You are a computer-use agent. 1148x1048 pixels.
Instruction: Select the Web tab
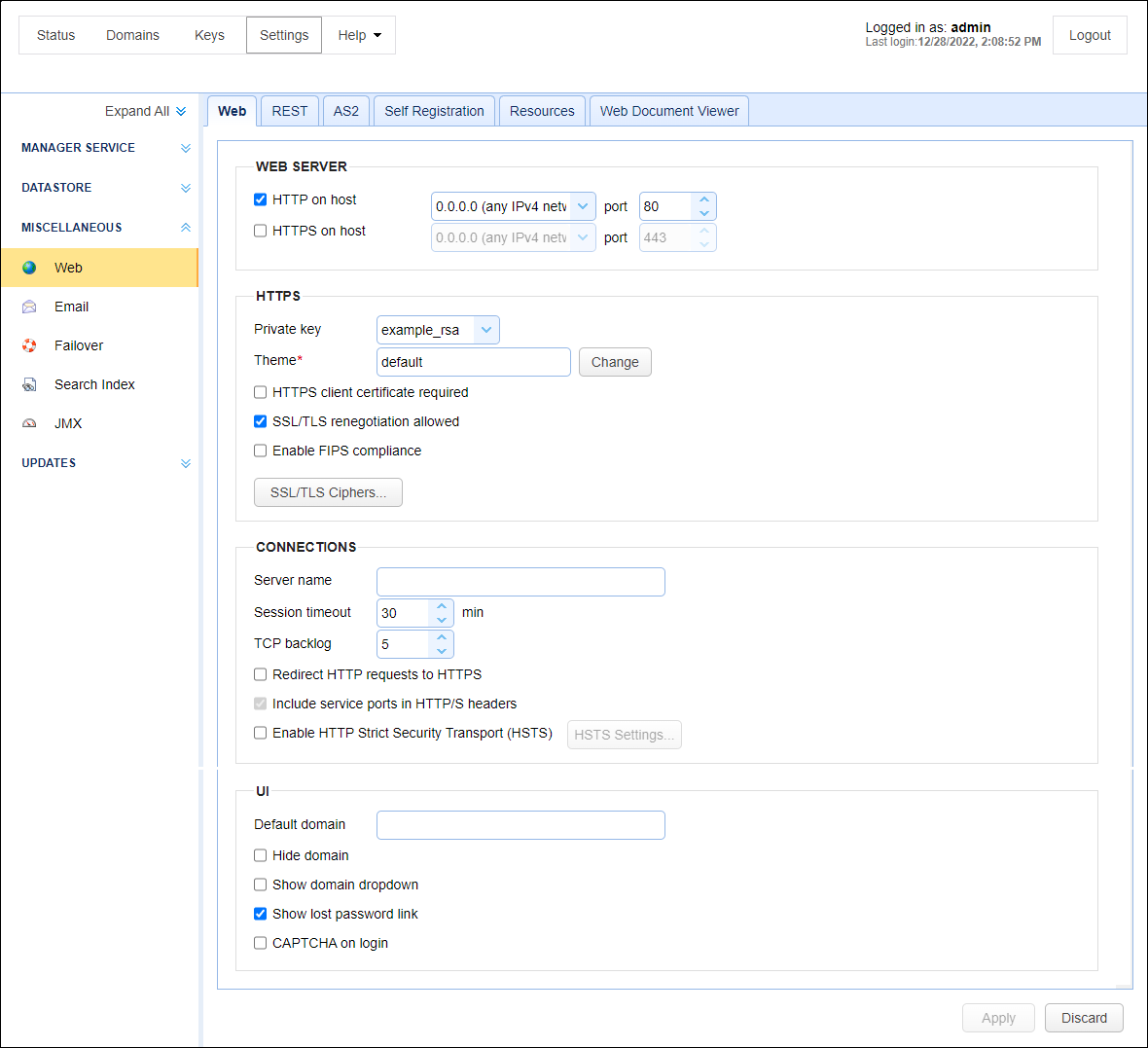point(233,111)
